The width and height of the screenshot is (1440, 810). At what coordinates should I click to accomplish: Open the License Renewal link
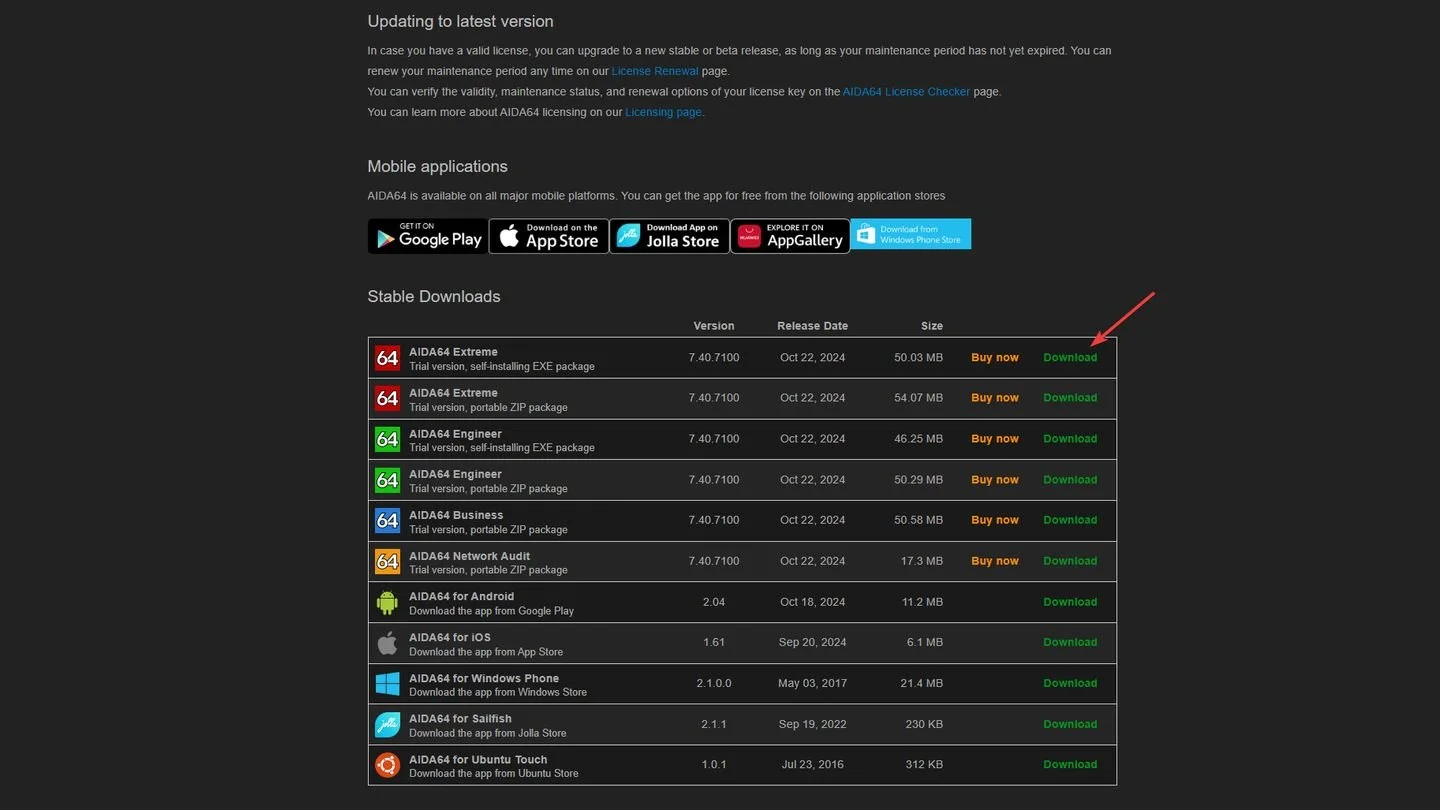pyautogui.click(x=655, y=71)
